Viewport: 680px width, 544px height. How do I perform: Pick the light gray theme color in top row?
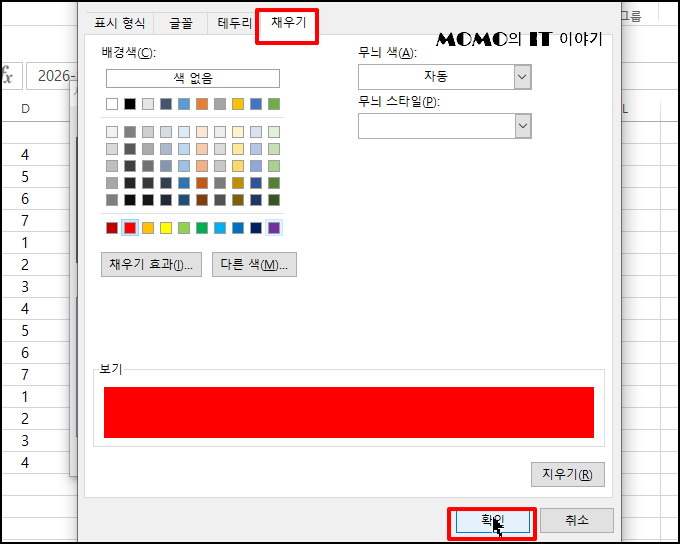pyautogui.click(x=148, y=104)
